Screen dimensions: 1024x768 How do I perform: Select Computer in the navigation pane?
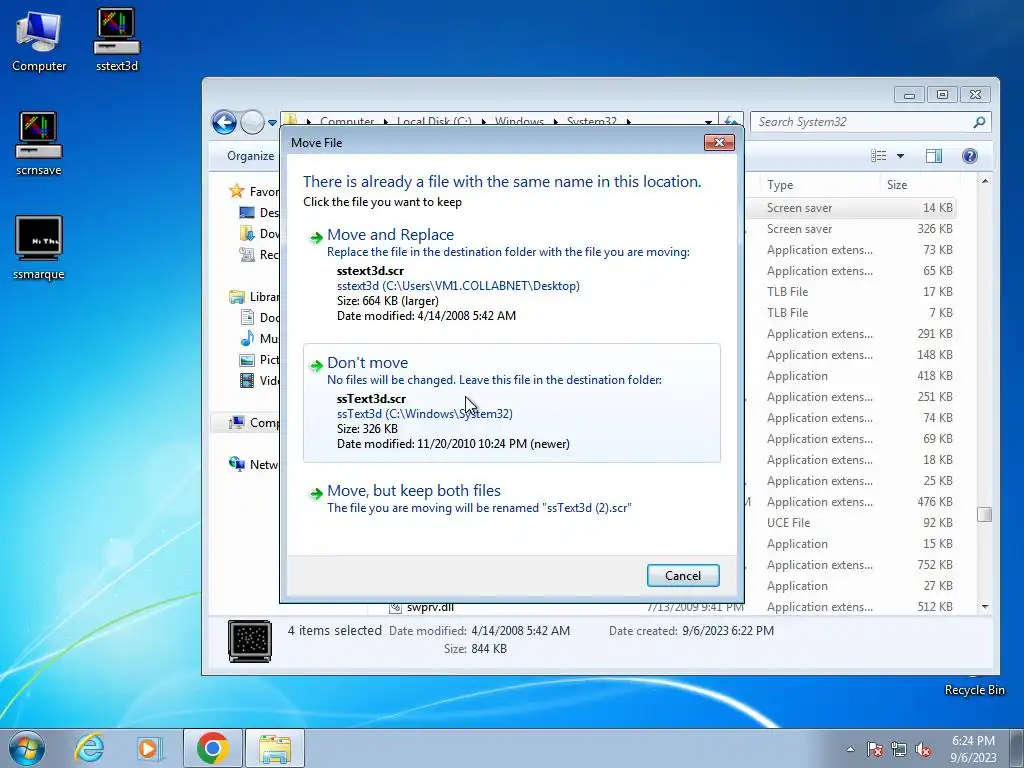tap(255, 423)
